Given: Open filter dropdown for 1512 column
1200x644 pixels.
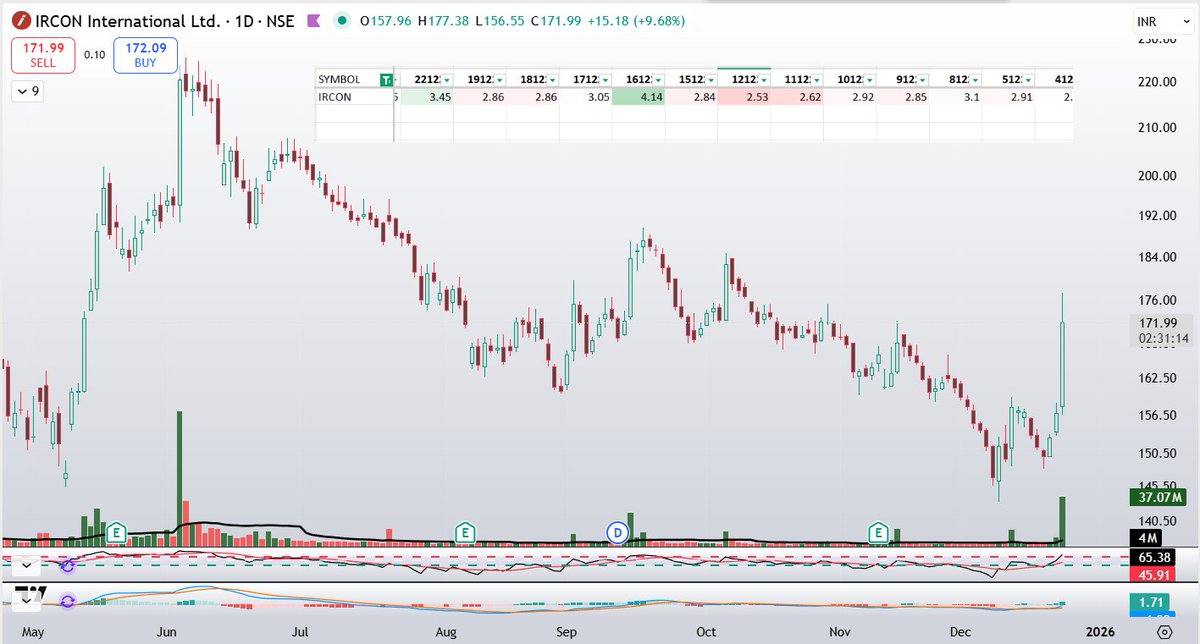Looking at the screenshot, I should pyautogui.click(x=710, y=79).
